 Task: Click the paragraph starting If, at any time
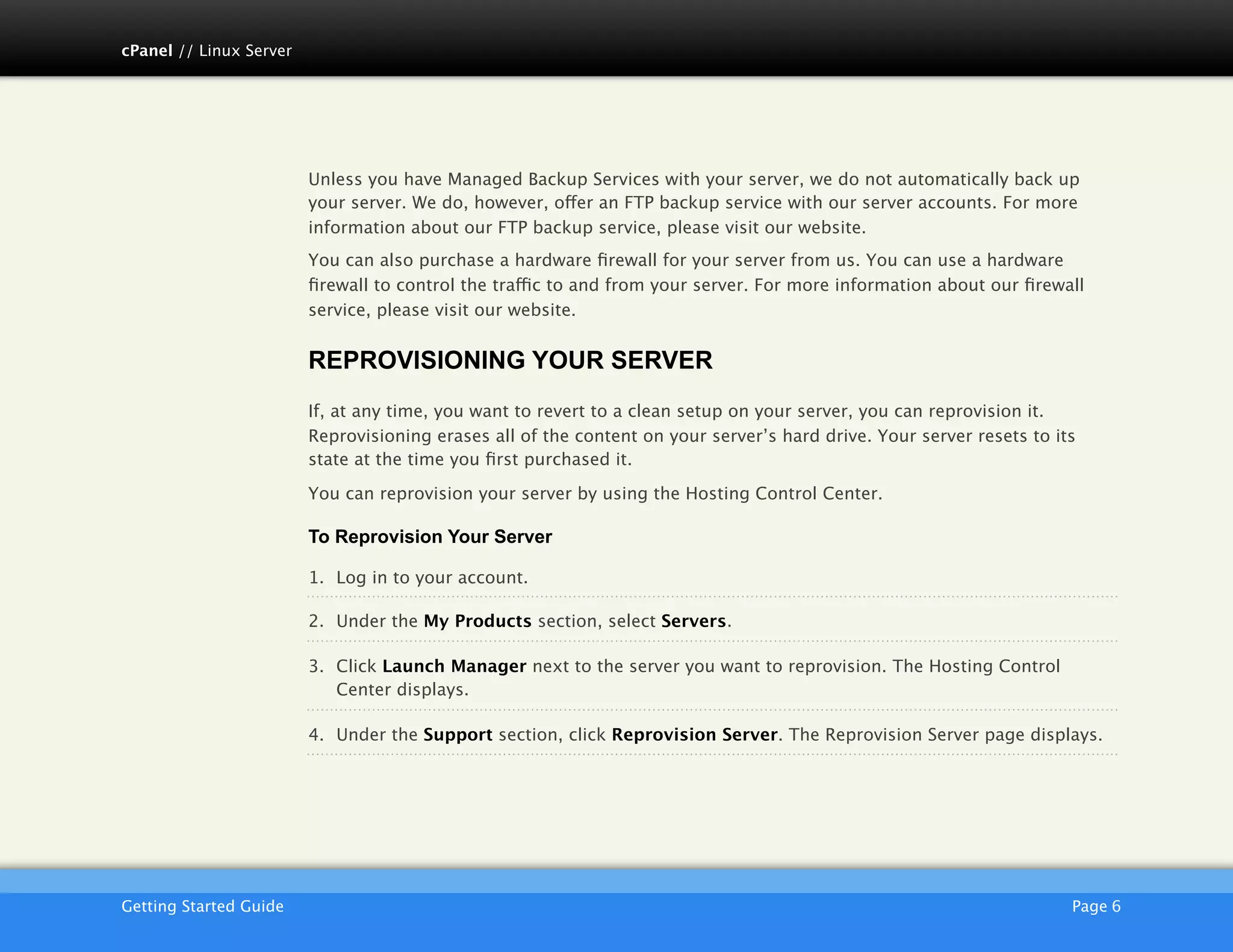[x=692, y=435]
